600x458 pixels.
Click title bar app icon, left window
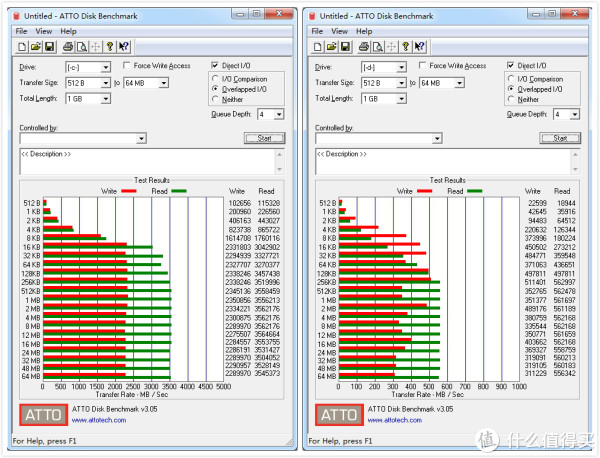[16, 16]
